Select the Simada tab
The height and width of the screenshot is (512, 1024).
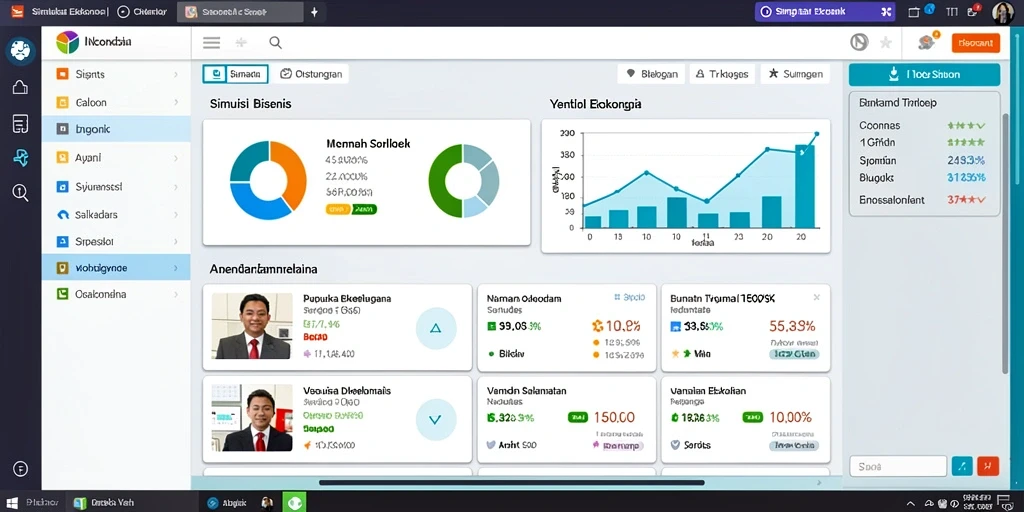point(235,74)
